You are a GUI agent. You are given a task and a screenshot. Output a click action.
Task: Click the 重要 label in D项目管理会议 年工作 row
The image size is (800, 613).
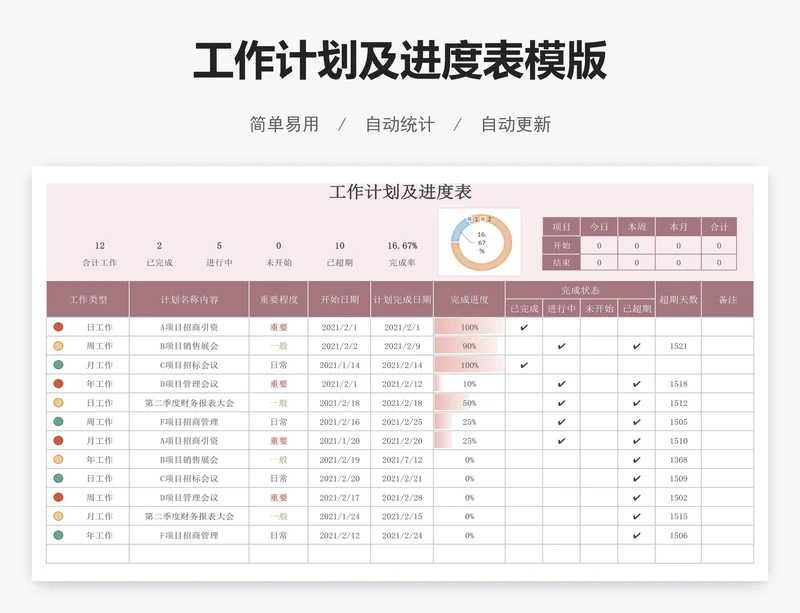(x=279, y=384)
